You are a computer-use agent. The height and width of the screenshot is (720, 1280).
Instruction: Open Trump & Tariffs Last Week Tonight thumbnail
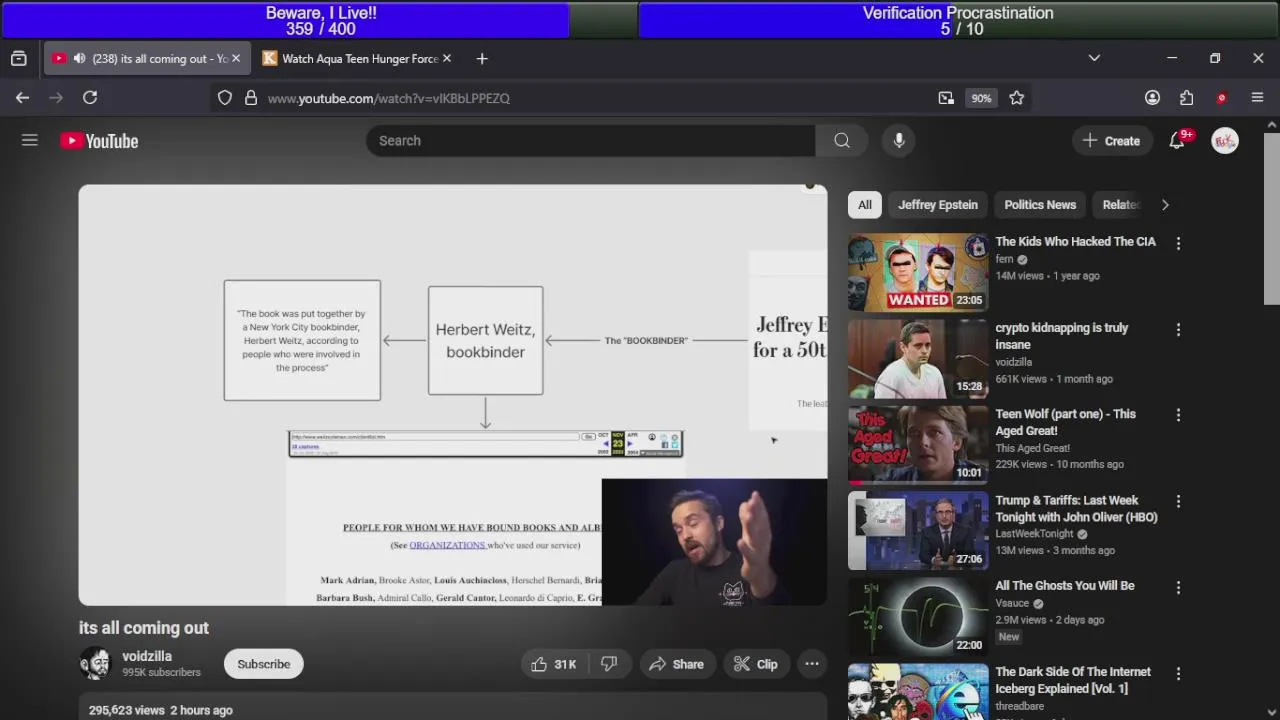click(918, 530)
